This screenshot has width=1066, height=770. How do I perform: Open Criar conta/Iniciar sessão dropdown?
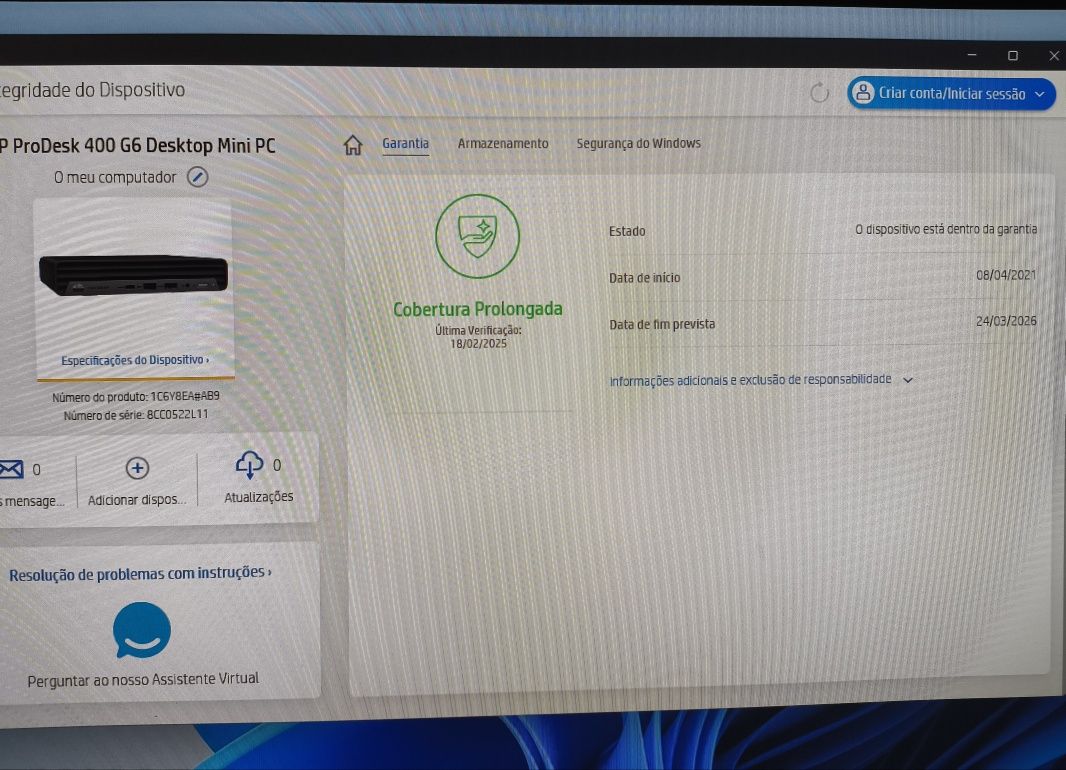tap(952, 93)
